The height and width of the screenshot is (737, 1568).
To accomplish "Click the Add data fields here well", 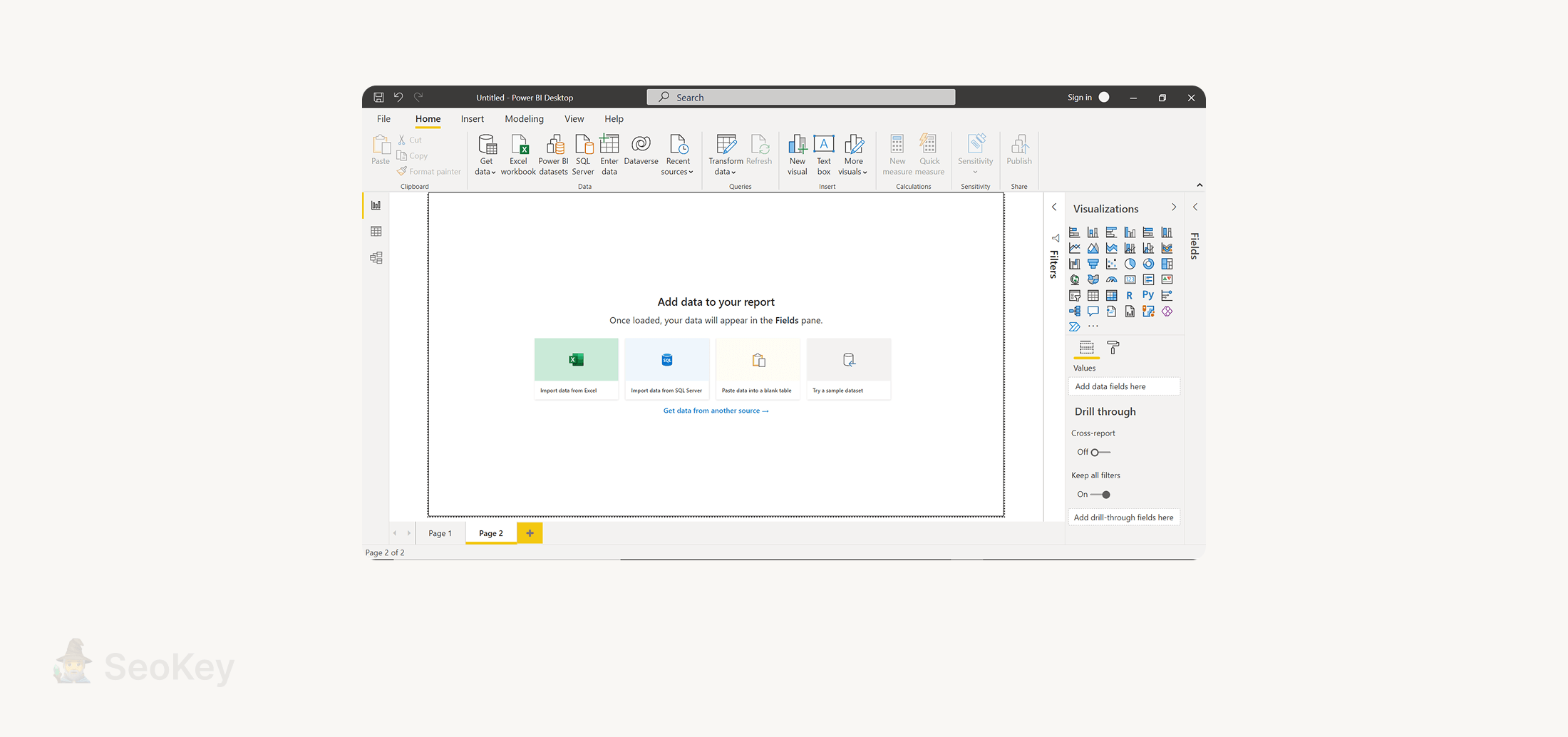I will 1124,386.
